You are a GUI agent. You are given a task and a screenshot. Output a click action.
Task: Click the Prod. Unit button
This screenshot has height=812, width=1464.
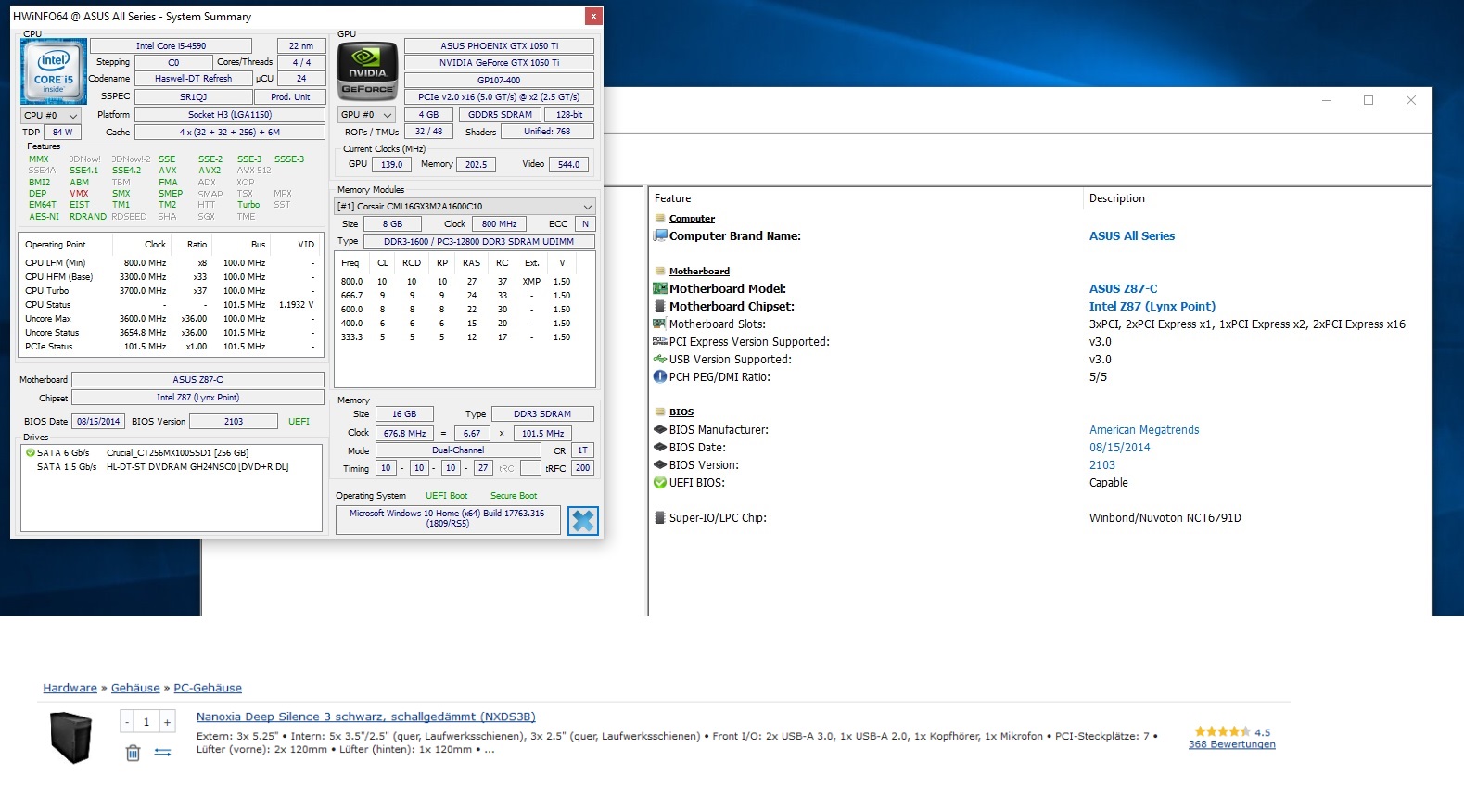pos(291,96)
